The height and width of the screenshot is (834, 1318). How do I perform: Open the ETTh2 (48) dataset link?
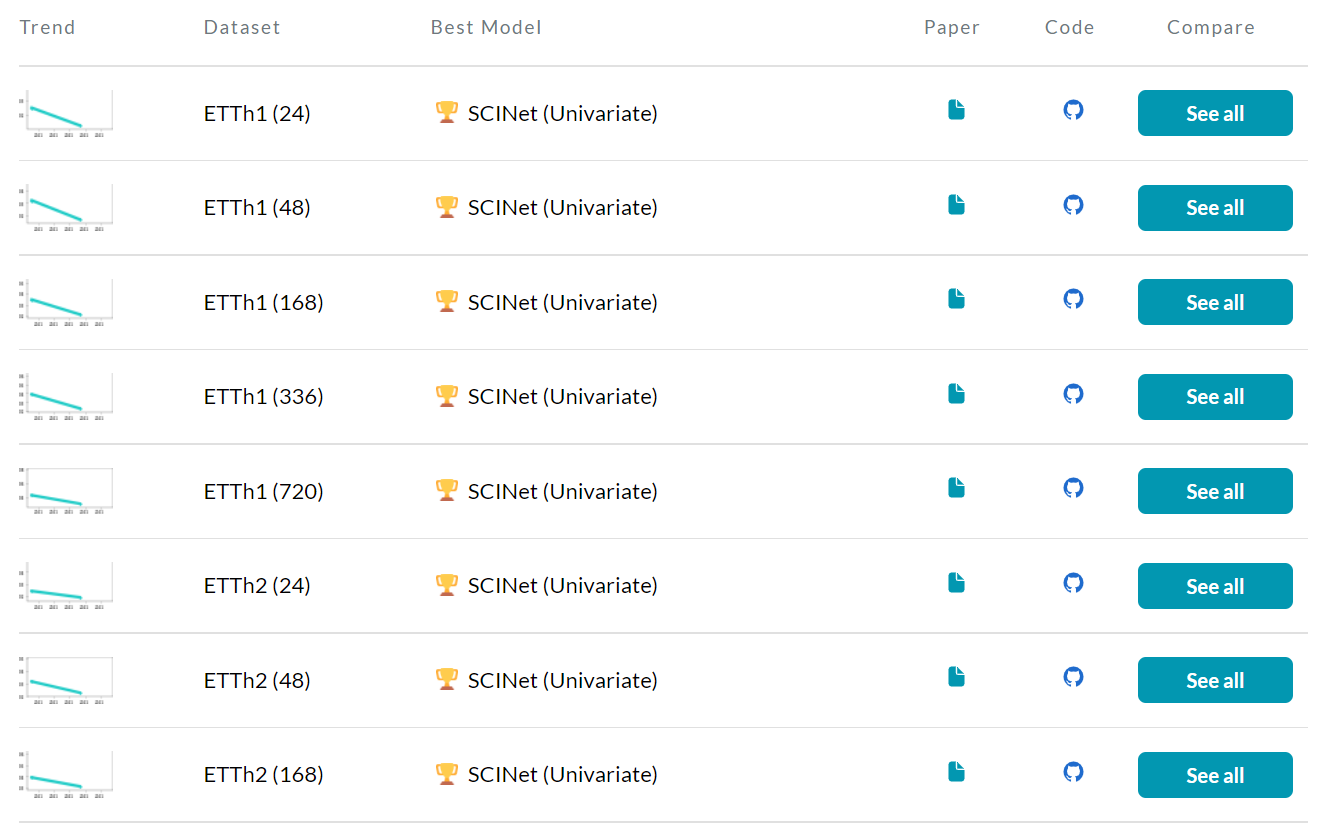click(257, 681)
